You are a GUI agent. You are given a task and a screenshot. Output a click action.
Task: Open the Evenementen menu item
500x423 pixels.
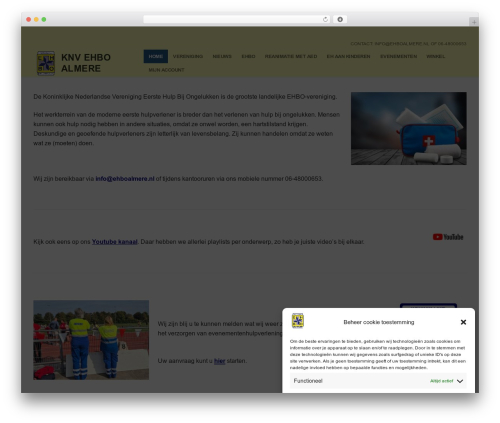[x=398, y=56]
